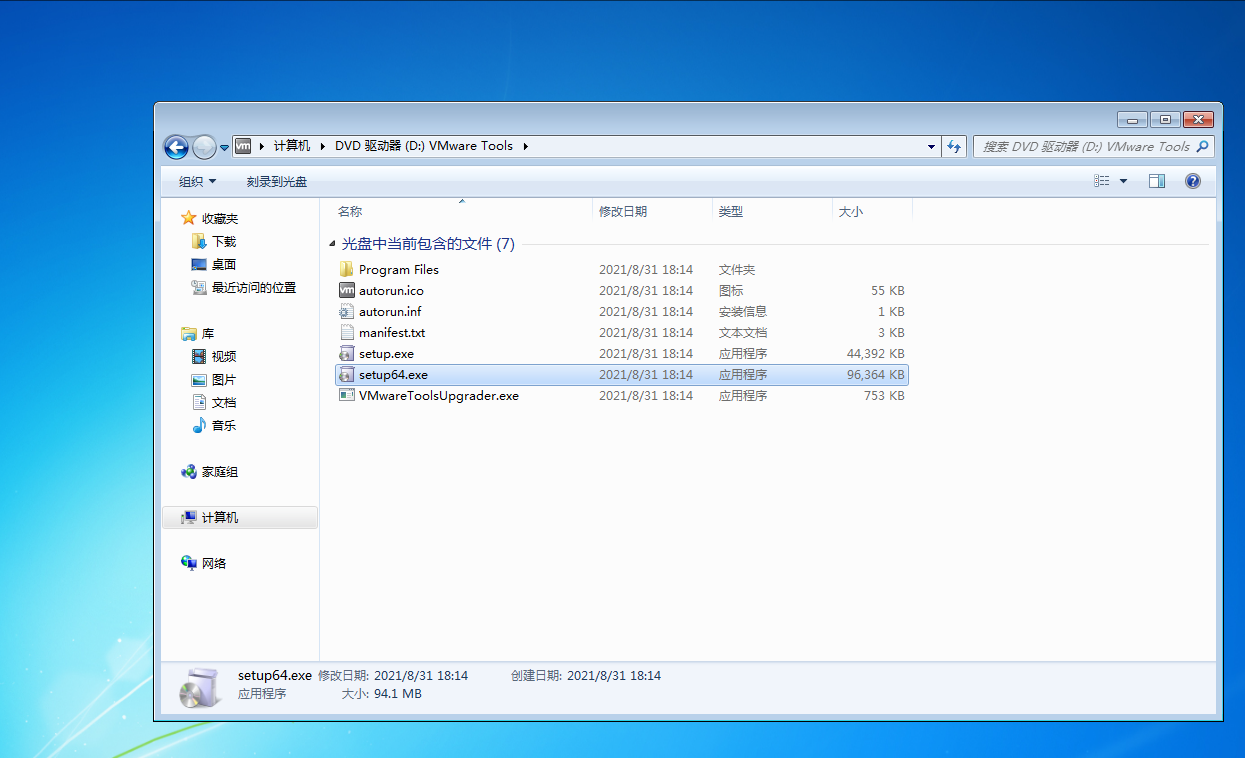Click the 网络 icon in navigation pane
The height and width of the screenshot is (758, 1245).
point(189,563)
